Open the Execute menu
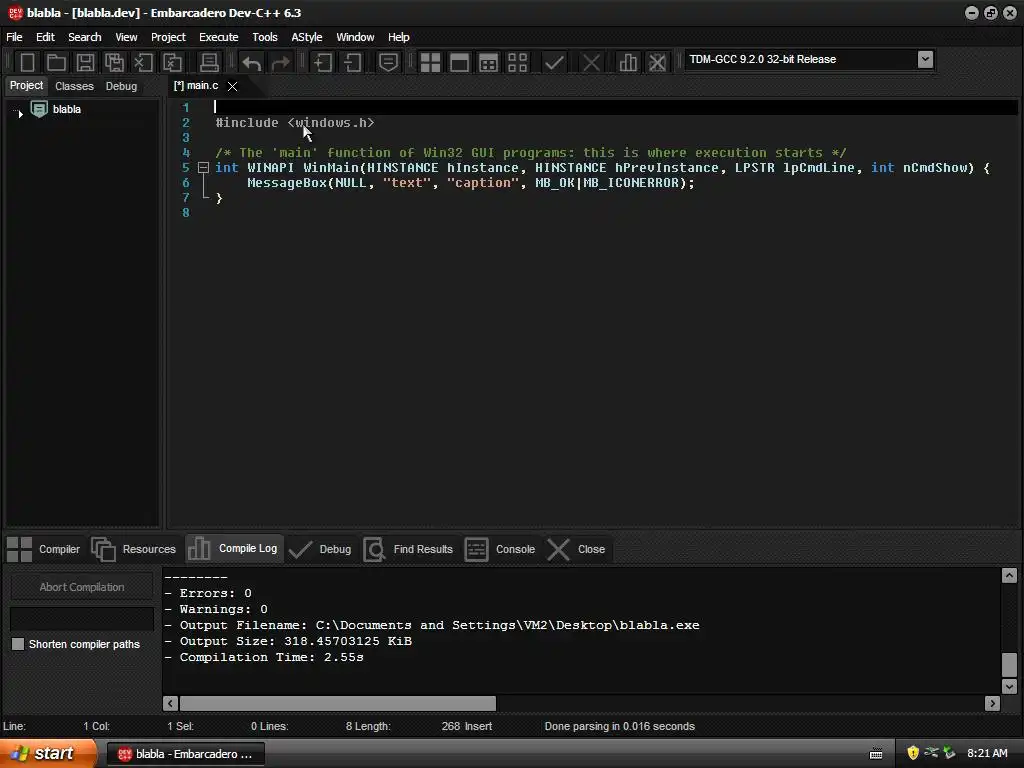The height and width of the screenshot is (768, 1024). tap(219, 37)
